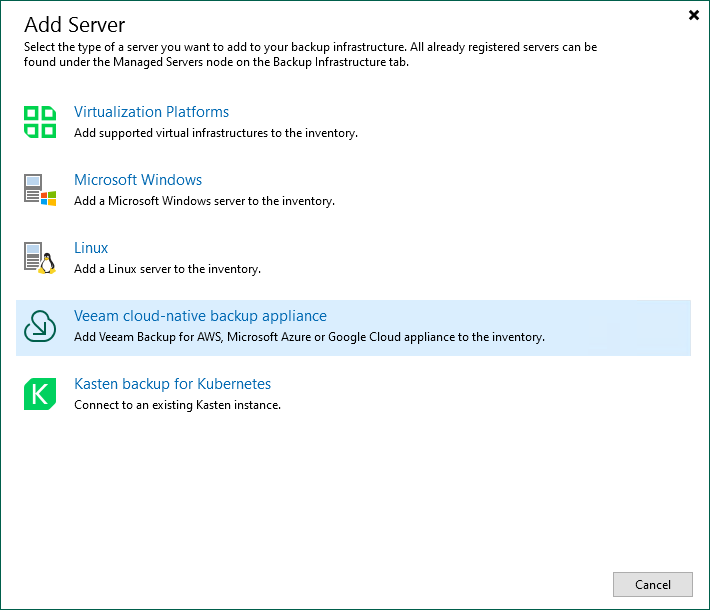Click the Microsoft Windows server icon
Screen dimensions: 710x610
click(x=40, y=190)
